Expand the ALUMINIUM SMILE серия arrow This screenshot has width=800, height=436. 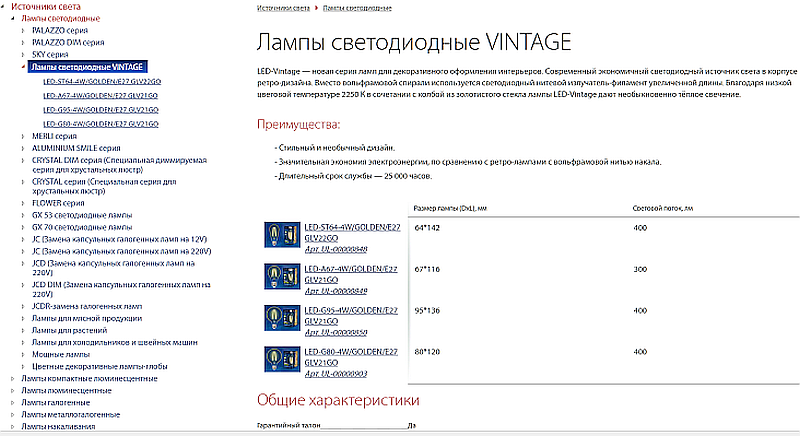coord(23,148)
